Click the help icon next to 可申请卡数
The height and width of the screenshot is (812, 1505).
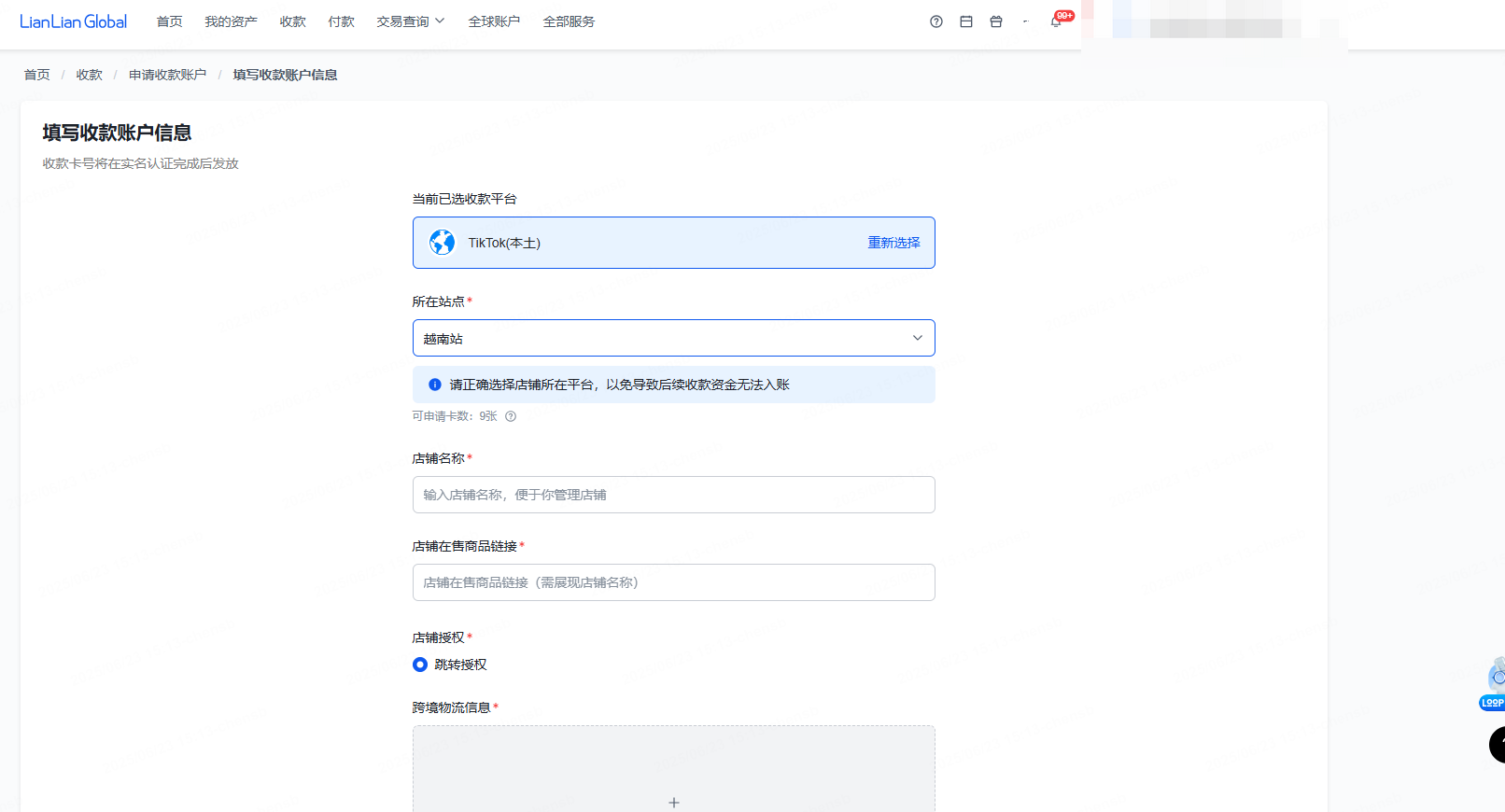tap(511, 416)
